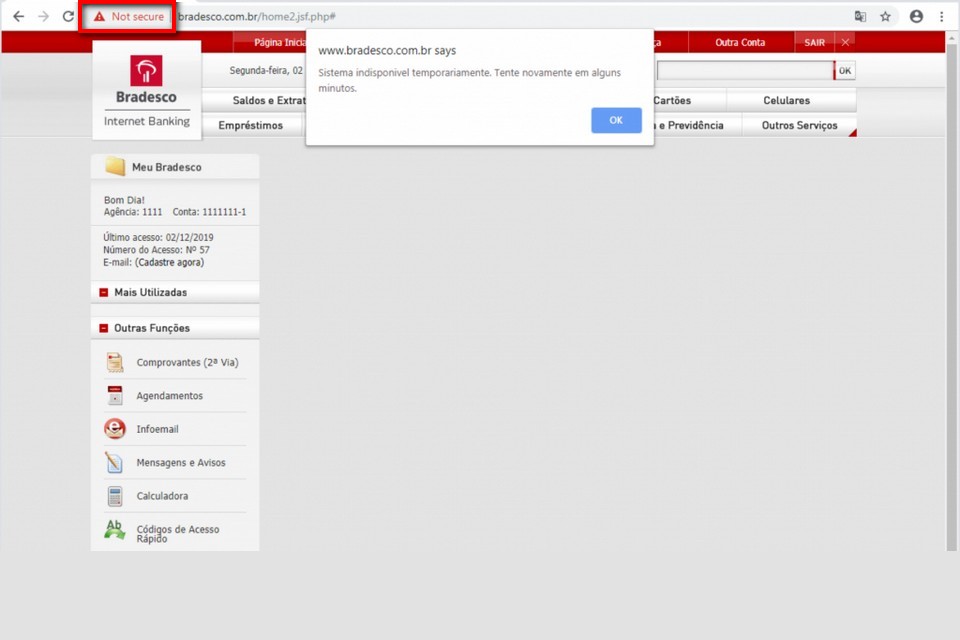This screenshot has height=640, width=960.
Task: Click the Agendamentos calendar icon
Action: tap(114, 396)
